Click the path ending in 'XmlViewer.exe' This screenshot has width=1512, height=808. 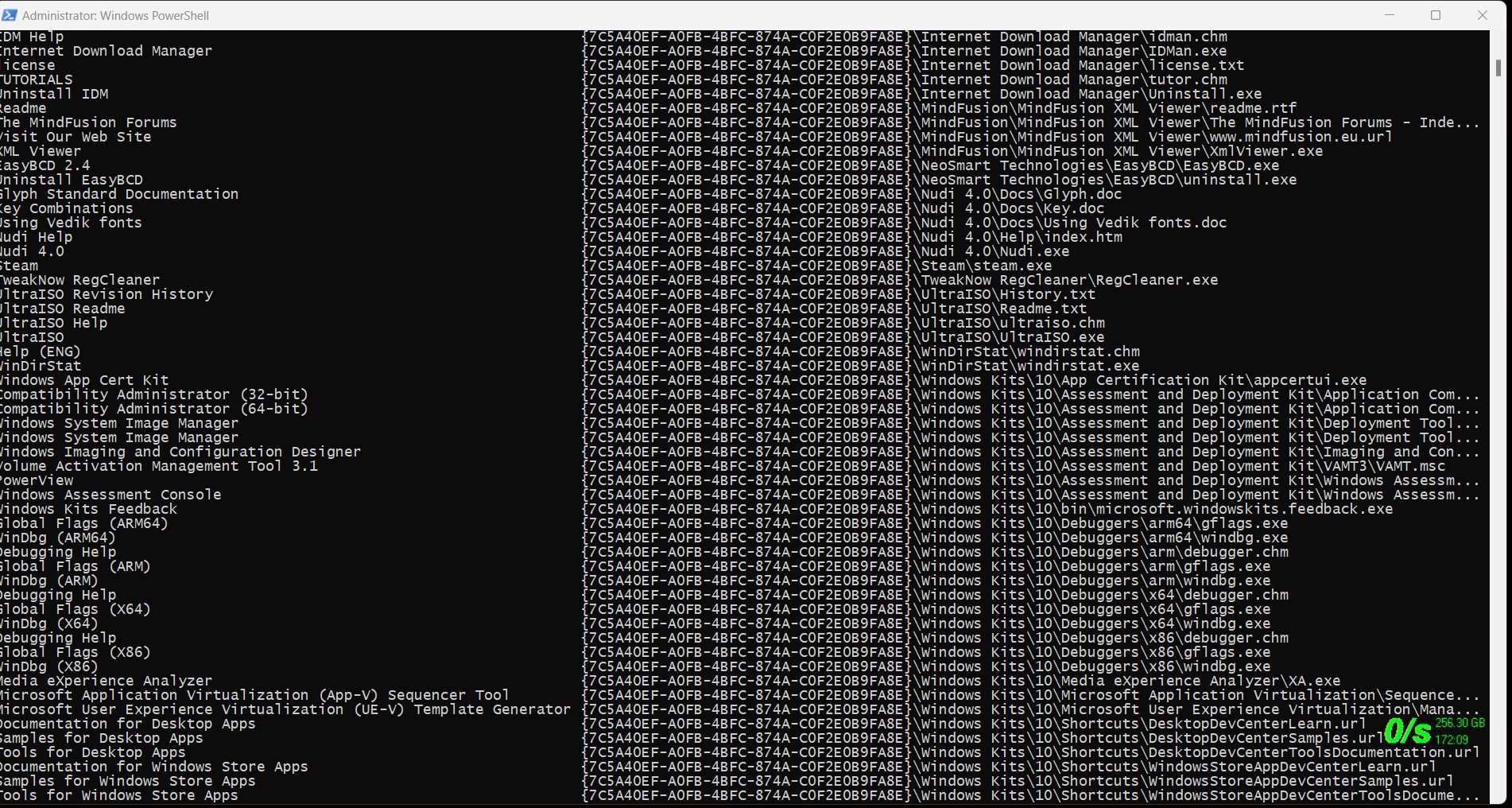pyautogui.click(x=952, y=151)
